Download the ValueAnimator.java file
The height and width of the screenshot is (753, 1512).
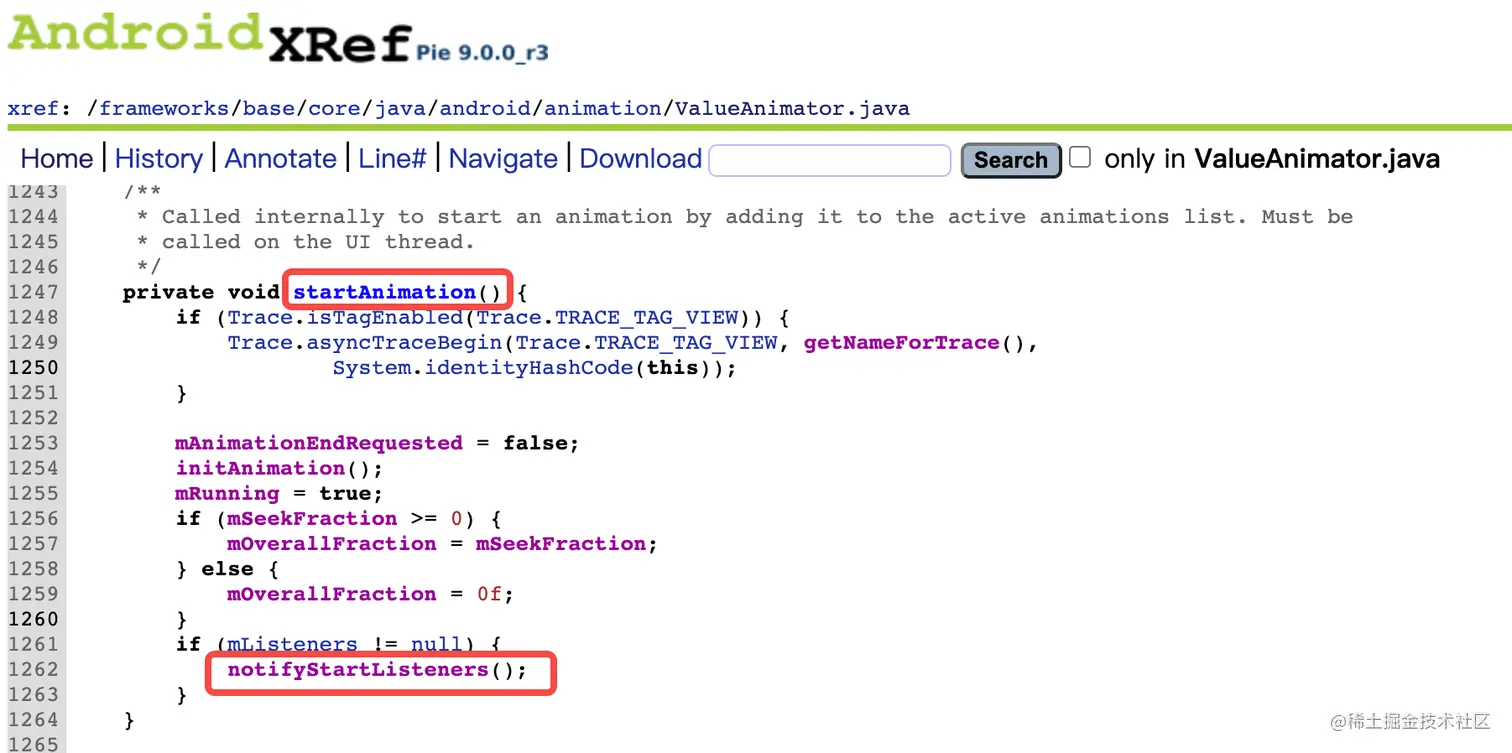tap(640, 159)
